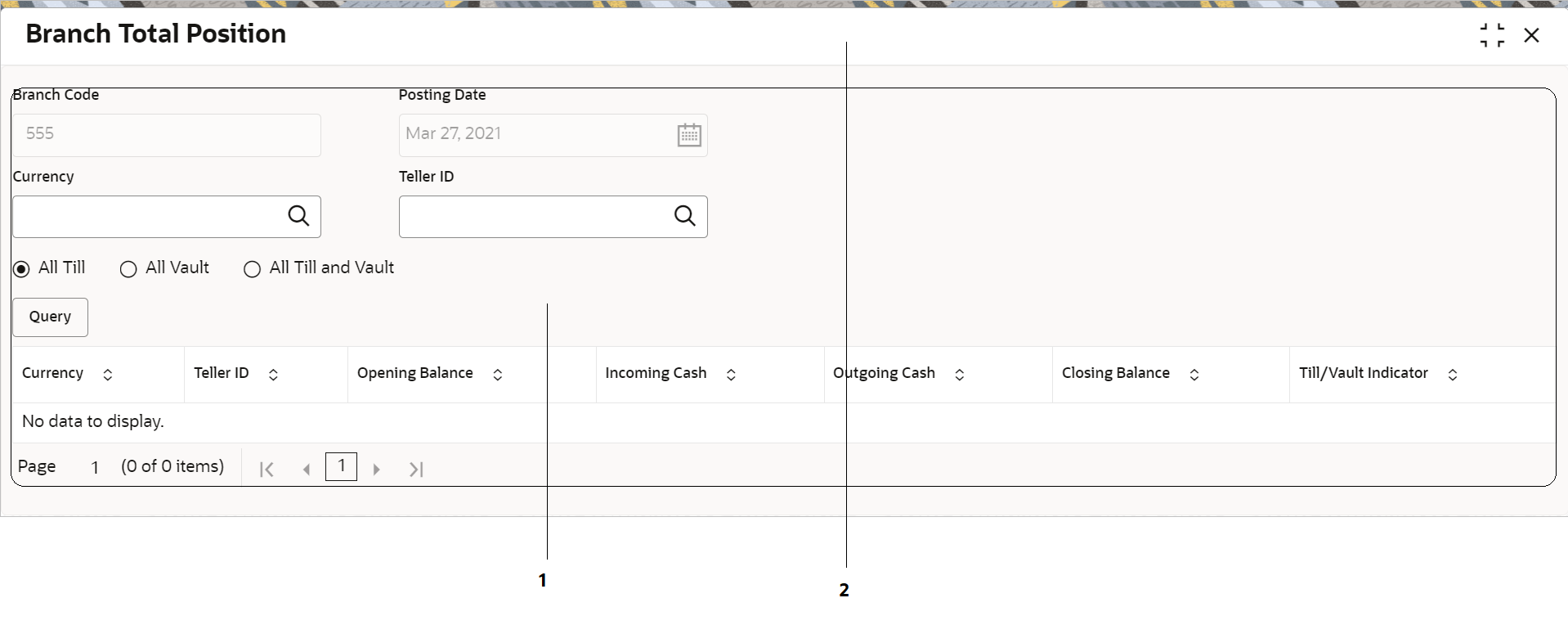
Task: Sort by Closing Balance column
Action: click(x=1194, y=375)
